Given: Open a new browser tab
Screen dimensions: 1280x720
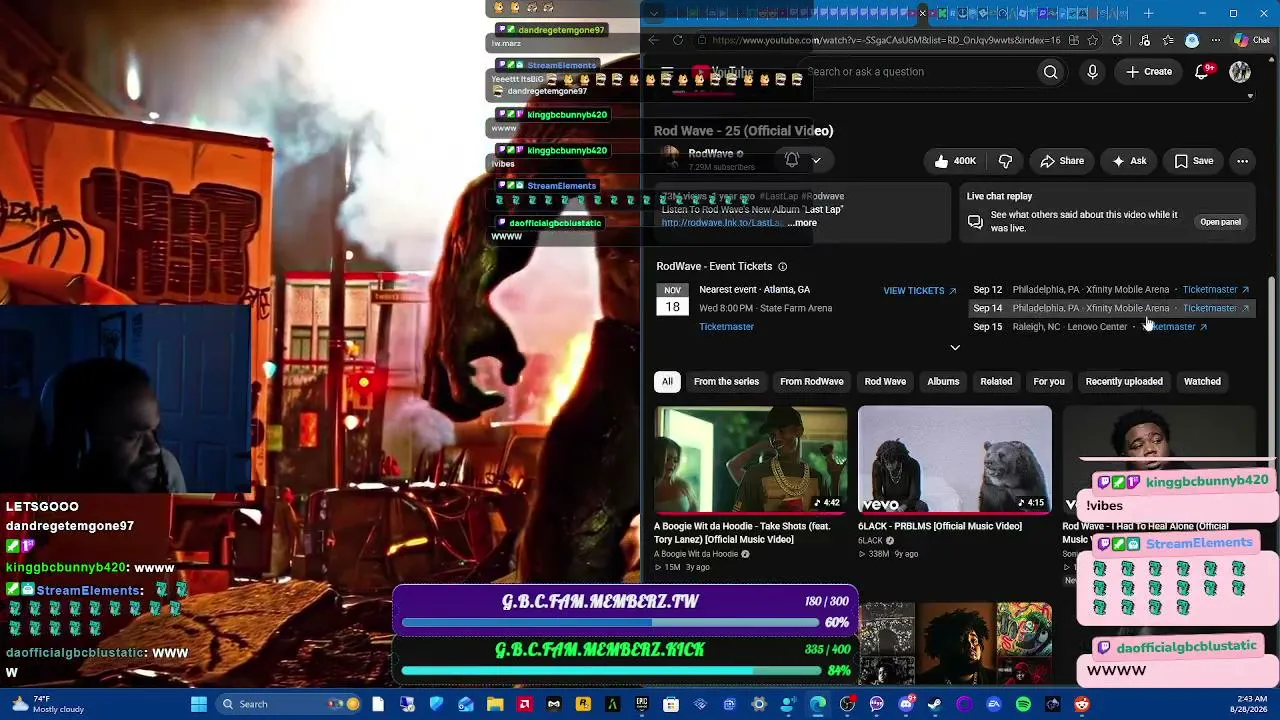Looking at the screenshot, I should coord(1148,13).
